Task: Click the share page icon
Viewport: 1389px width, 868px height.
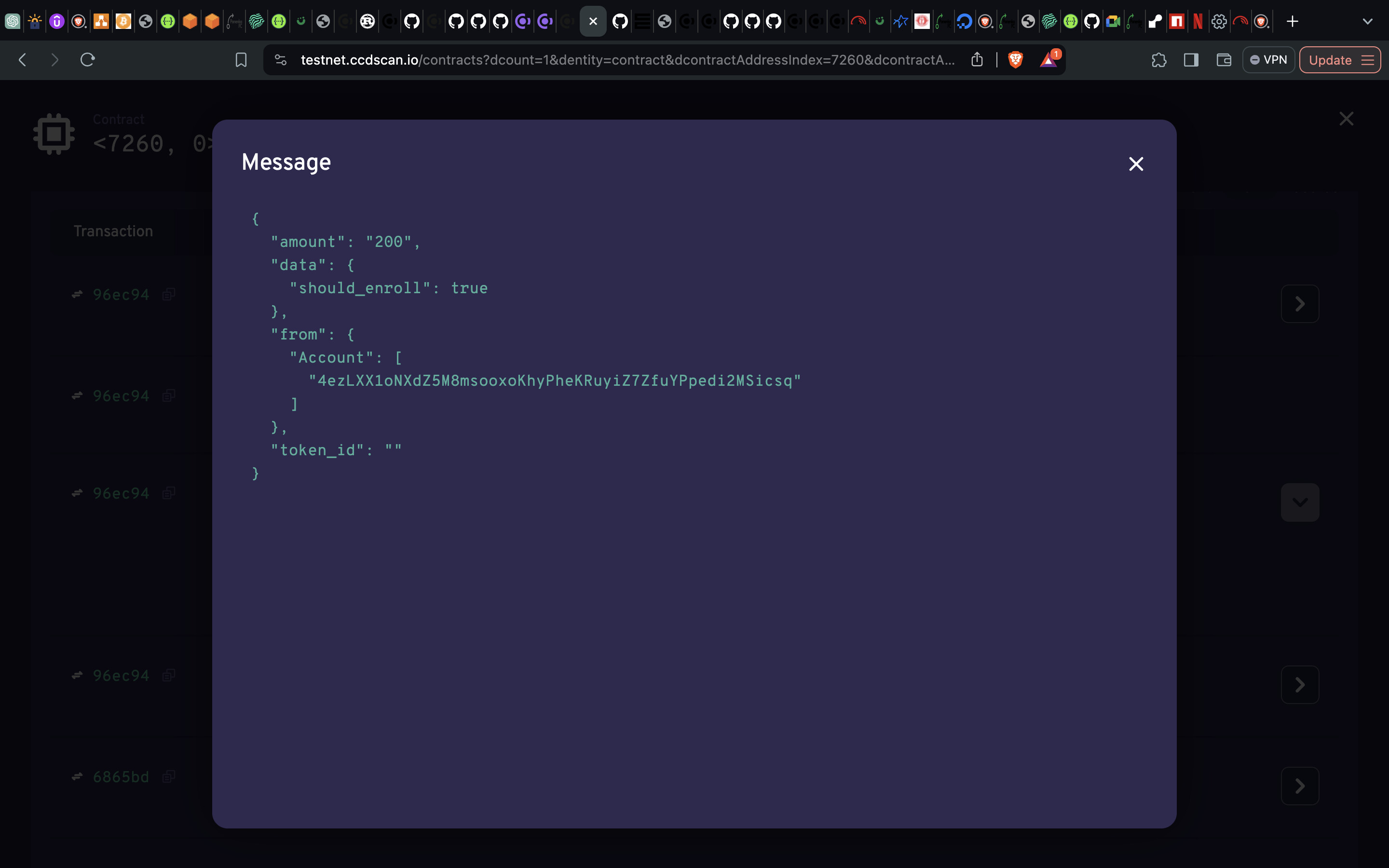Action: (977, 60)
